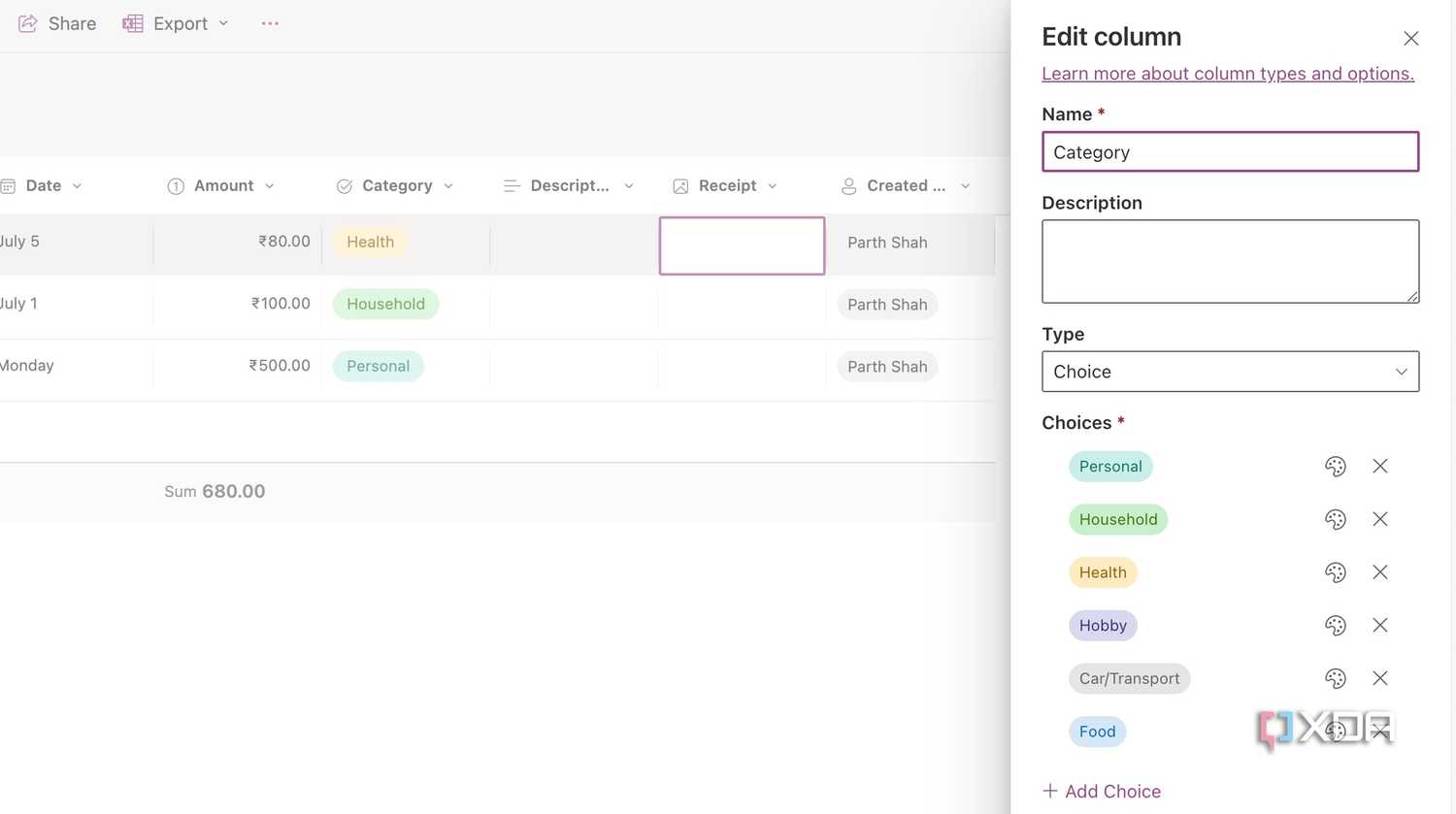
Task: Delete the Hobby choice
Action: (1380, 626)
